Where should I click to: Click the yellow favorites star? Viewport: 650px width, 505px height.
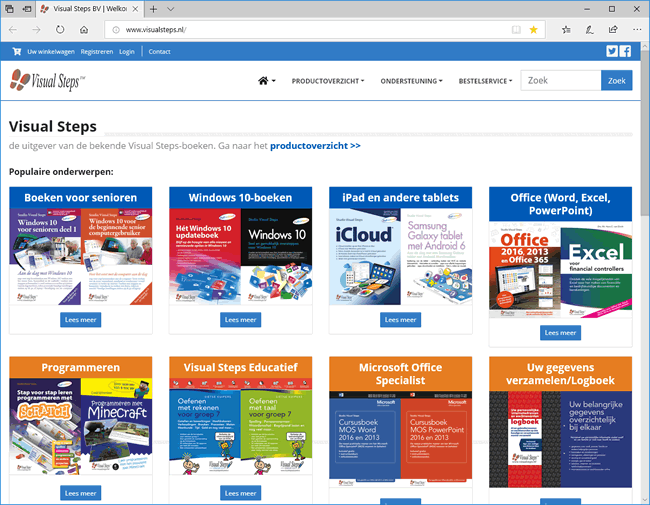534,30
